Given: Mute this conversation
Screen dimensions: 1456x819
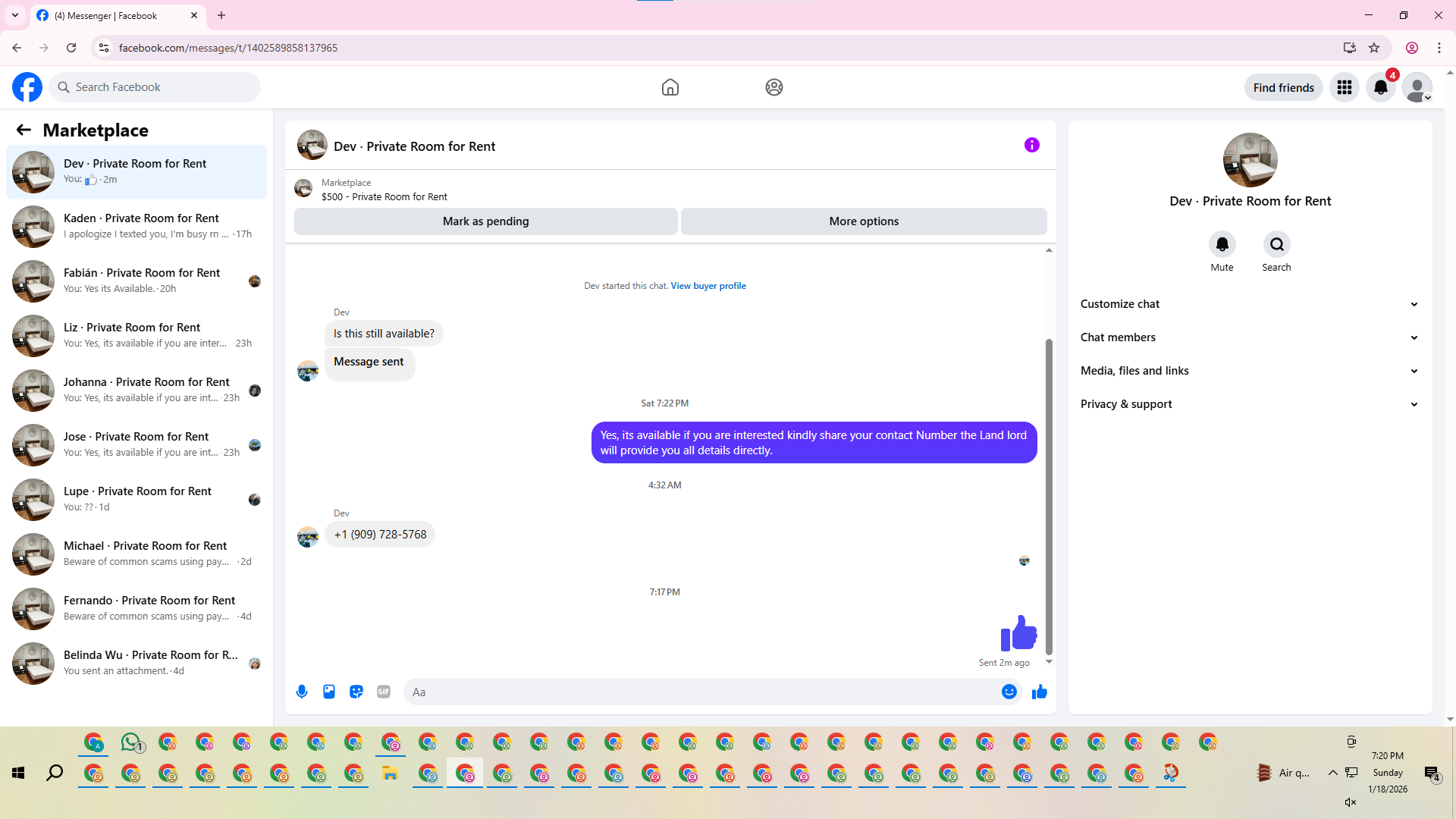Looking at the screenshot, I should [x=1222, y=244].
